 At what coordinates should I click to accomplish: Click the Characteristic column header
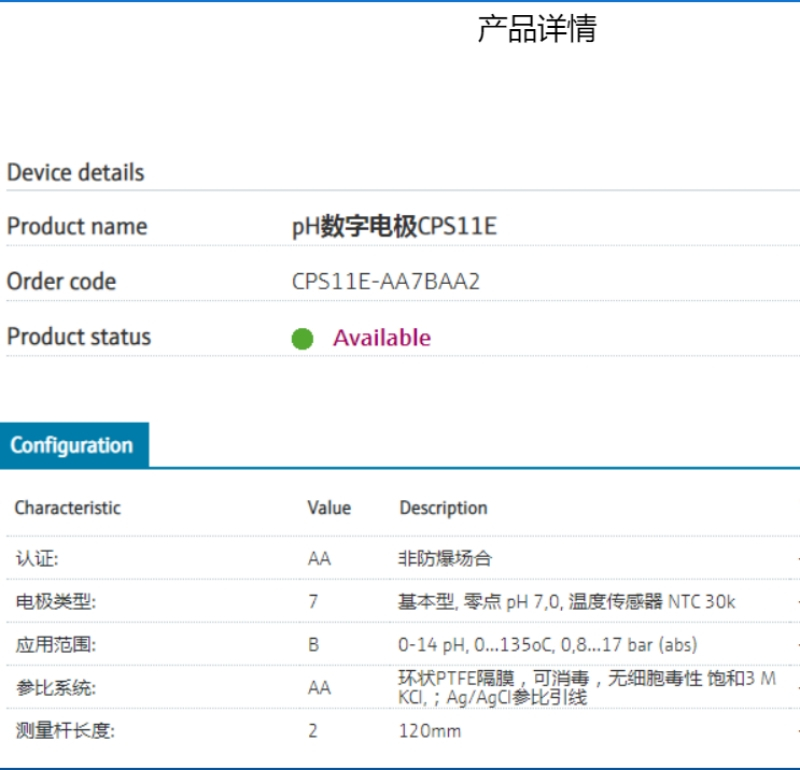[x=67, y=508]
